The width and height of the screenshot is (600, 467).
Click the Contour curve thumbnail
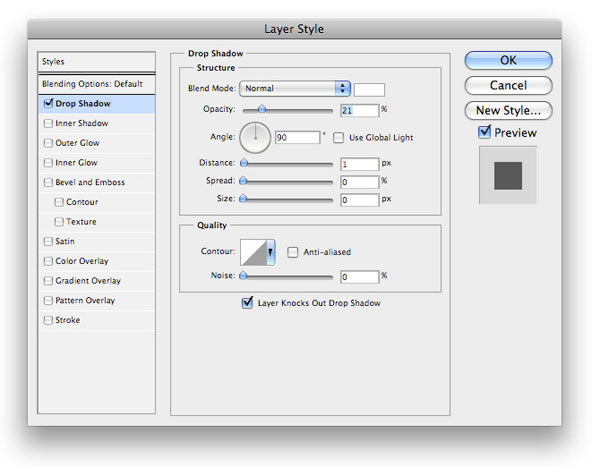pyautogui.click(x=253, y=252)
